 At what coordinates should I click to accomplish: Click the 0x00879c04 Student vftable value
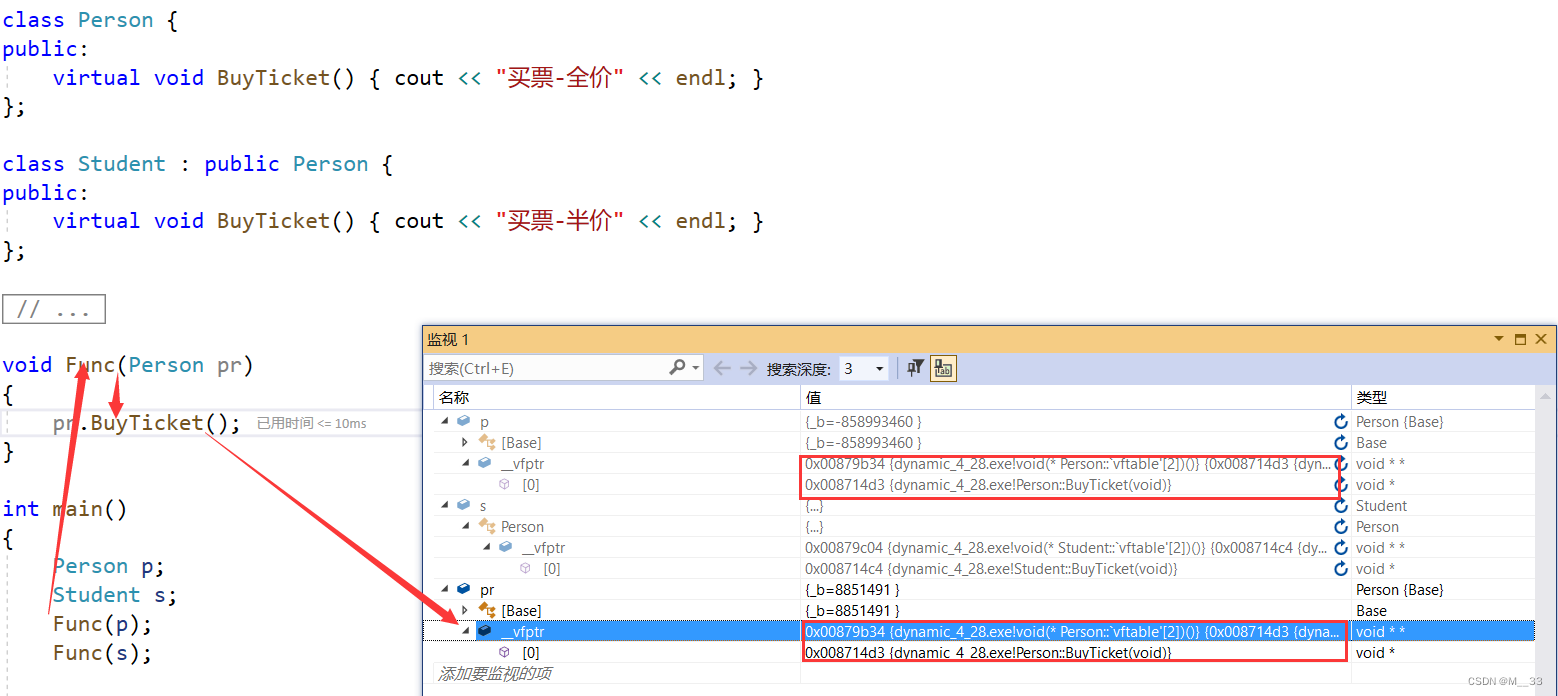pyautogui.click(x=1067, y=548)
